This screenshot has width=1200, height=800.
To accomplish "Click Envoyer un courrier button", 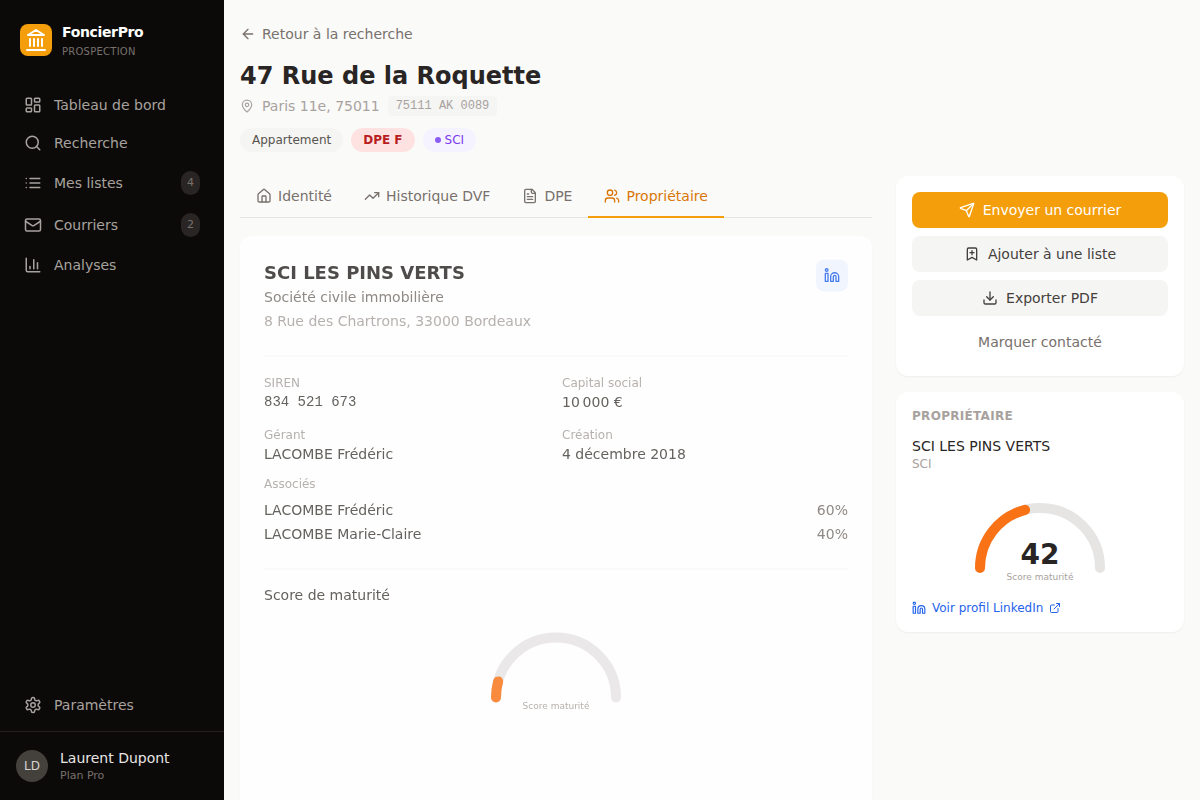I will point(1040,210).
